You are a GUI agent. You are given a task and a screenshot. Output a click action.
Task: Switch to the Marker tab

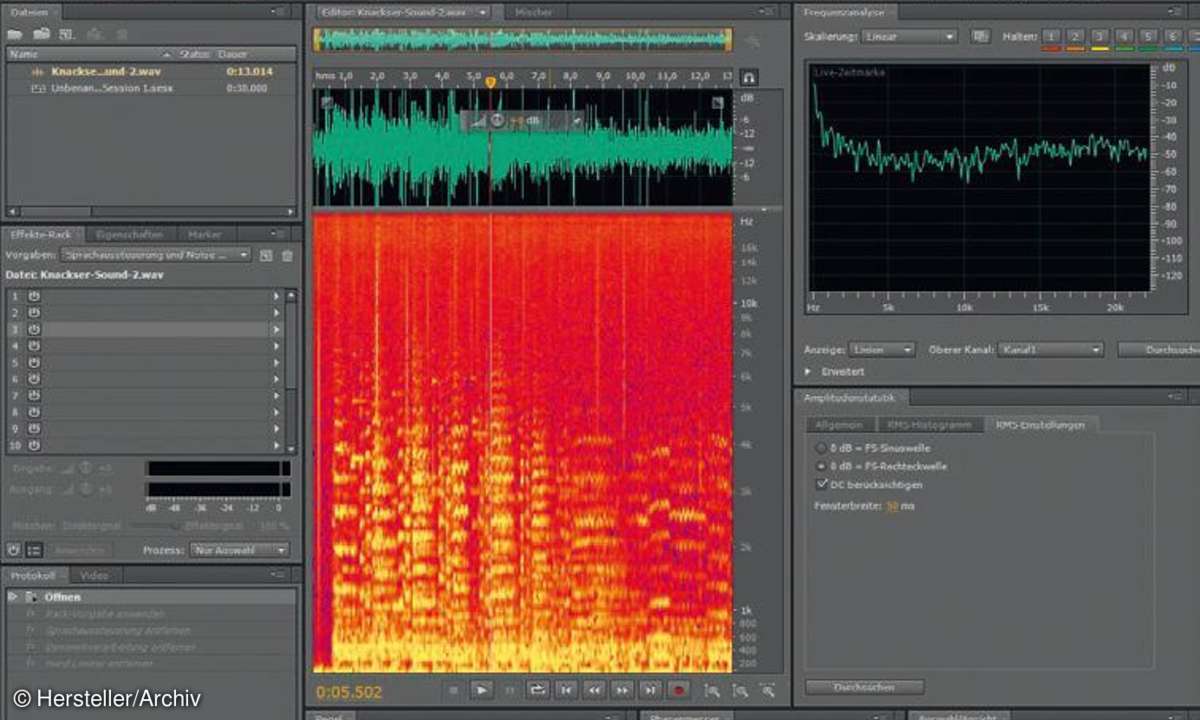[x=205, y=234]
